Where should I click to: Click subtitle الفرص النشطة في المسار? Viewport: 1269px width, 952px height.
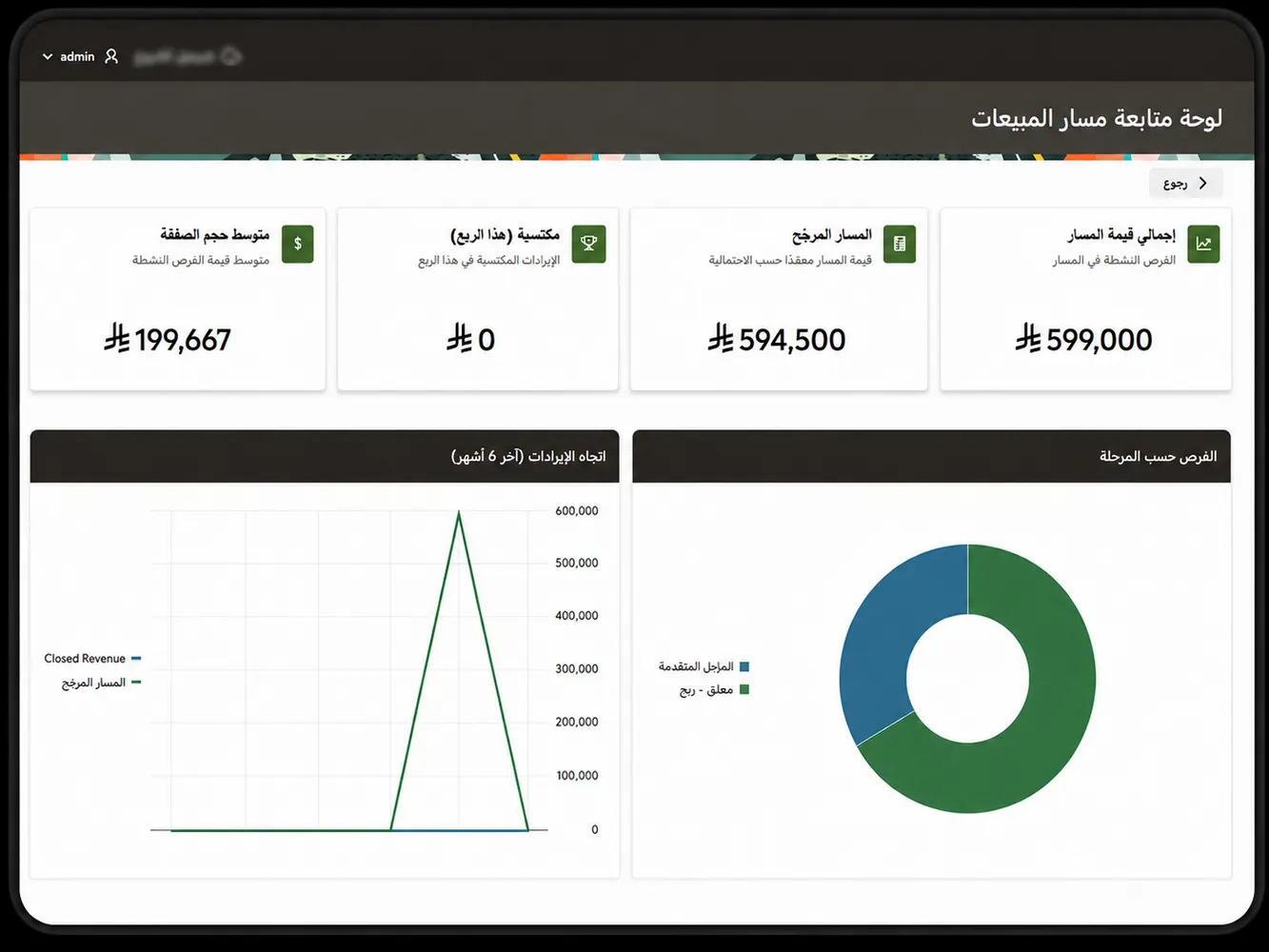(x=1114, y=260)
